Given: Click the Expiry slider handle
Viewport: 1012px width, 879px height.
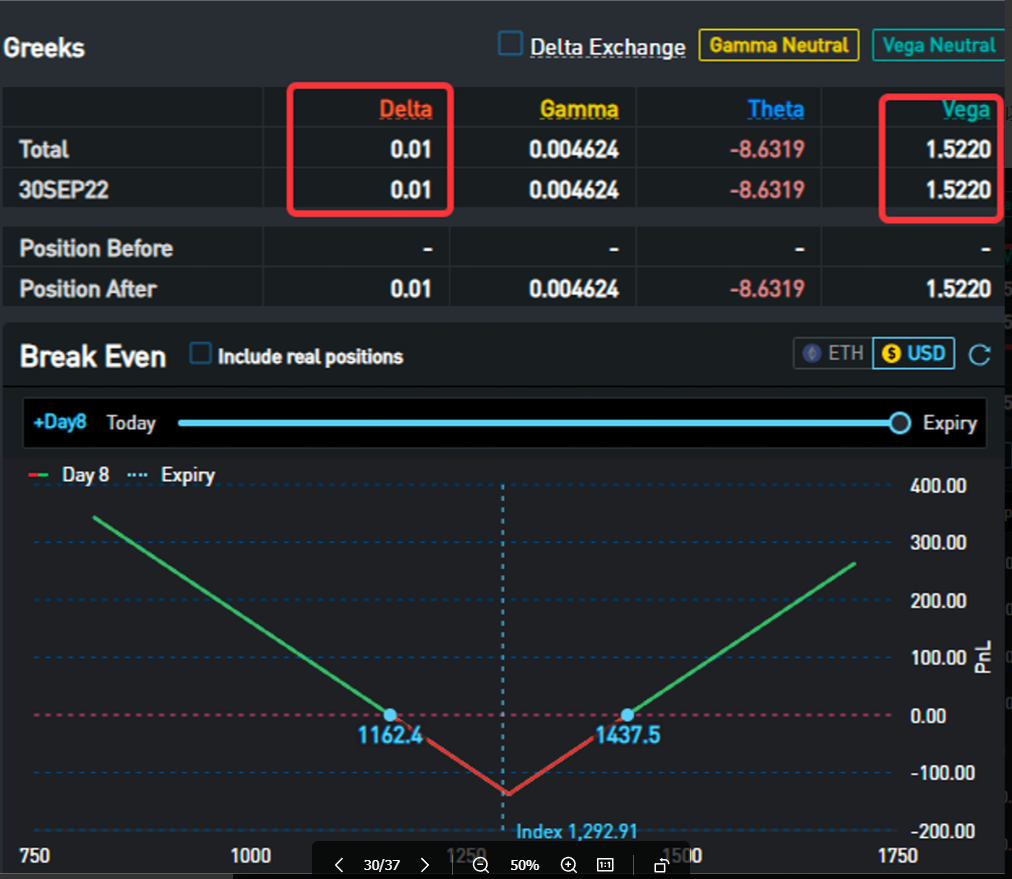Looking at the screenshot, I should pyautogui.click(x=900, y=423).
